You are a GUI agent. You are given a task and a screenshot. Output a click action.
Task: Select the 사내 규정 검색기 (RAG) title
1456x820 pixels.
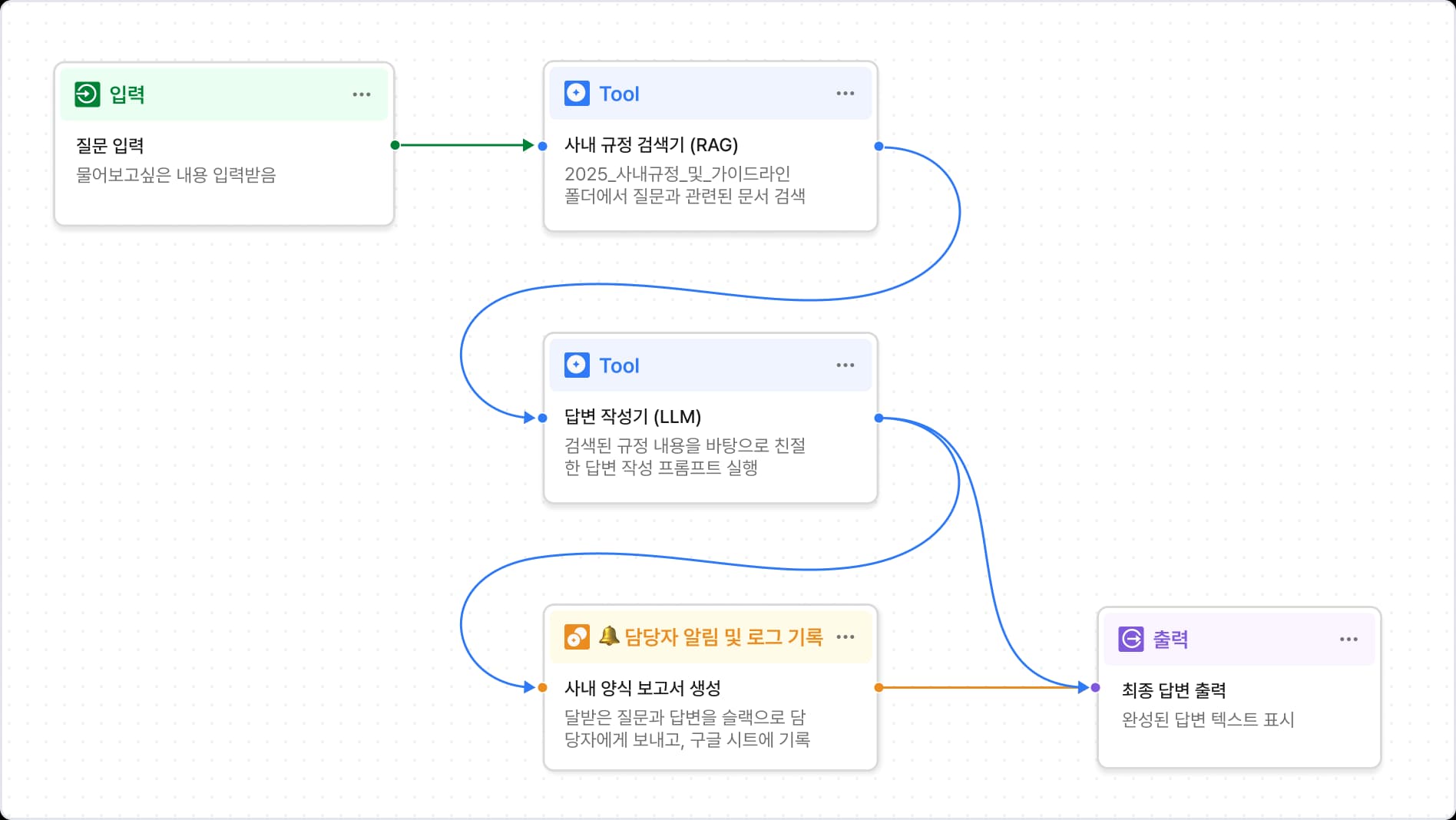click(650, 145)
